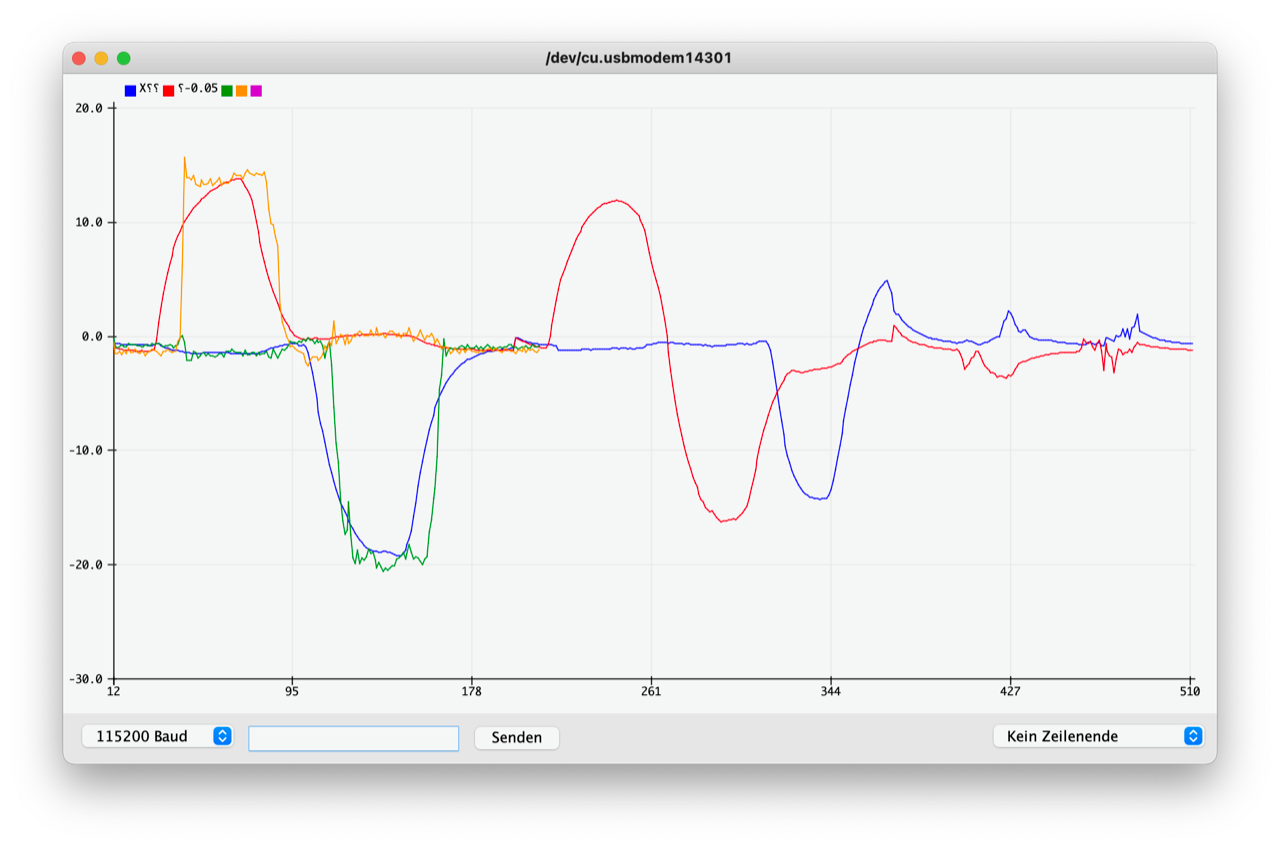1280x847 pixels.
Task: Click the Senden button
Action: pos(517,737)
